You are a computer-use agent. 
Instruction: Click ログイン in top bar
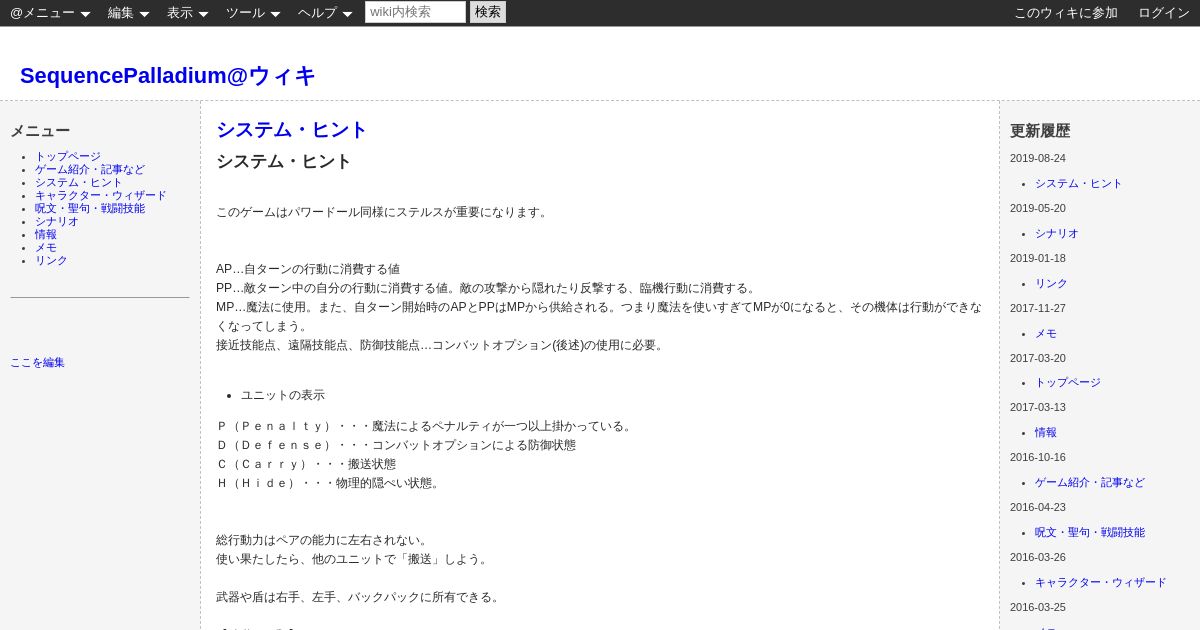tap(1164, 13)
